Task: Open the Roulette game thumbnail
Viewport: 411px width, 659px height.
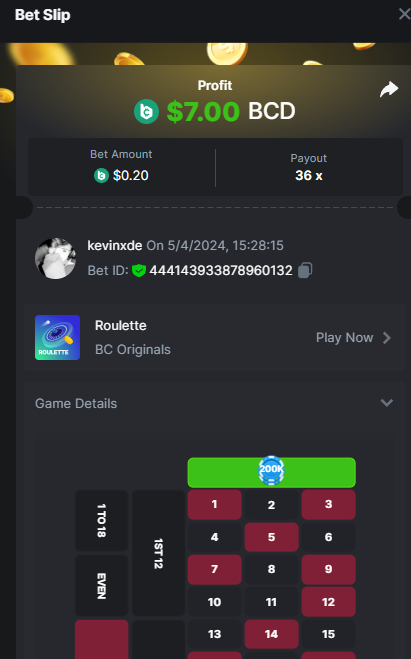Action: [x=58, y=337]
